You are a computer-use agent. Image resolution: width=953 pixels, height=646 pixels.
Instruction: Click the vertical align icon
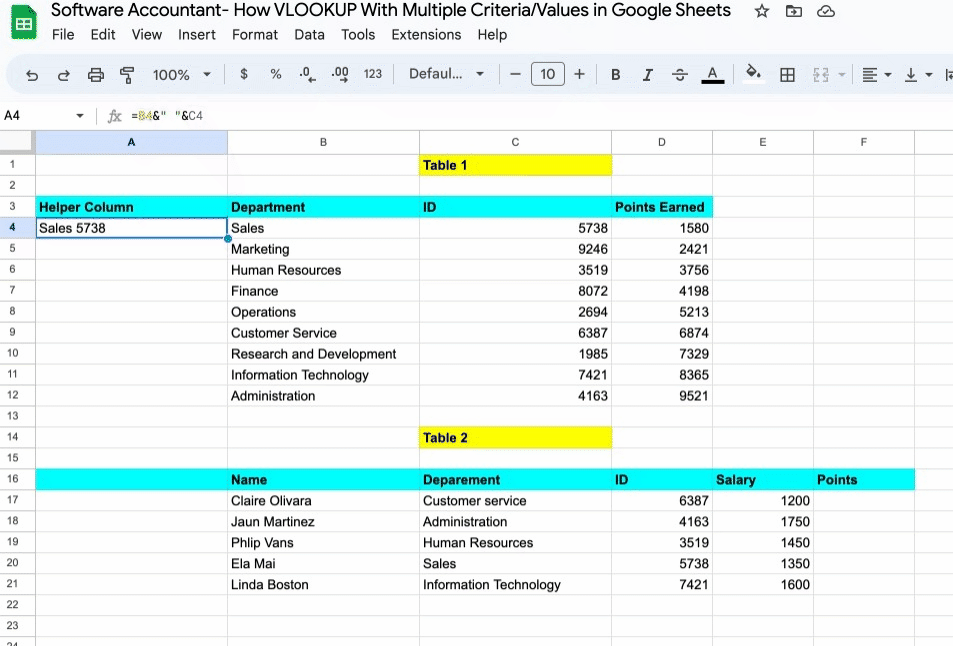(x=910, y=75)
